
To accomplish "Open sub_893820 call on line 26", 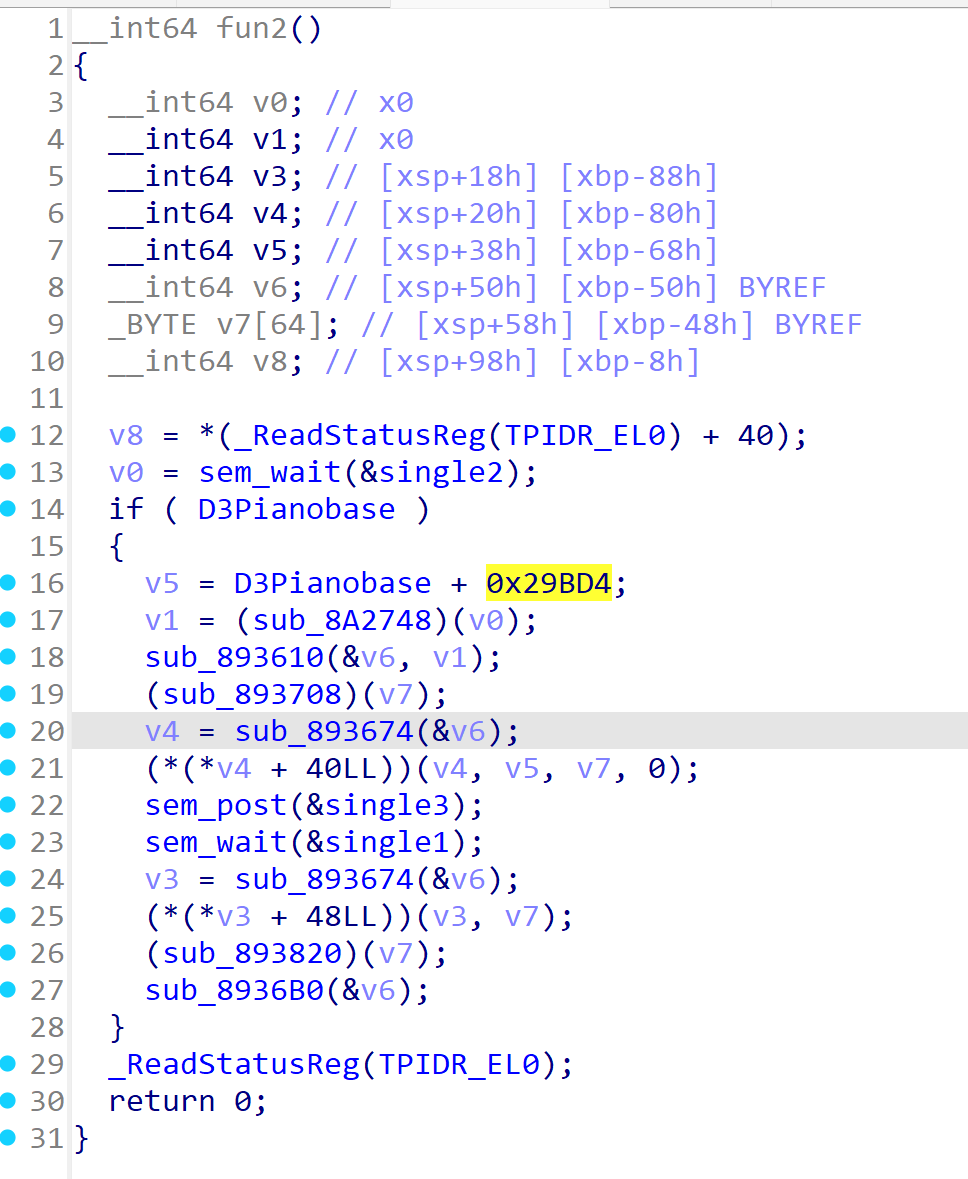I will [255, 953].
